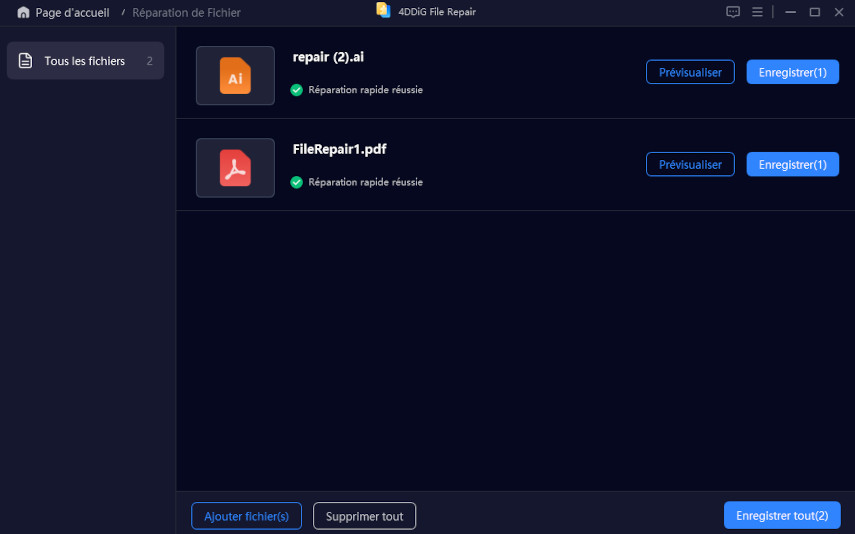Click Réparation rapide réussie status under repair (2).ai
The width and height of the screenshot is (855, 534).
(x=365, y=90)
